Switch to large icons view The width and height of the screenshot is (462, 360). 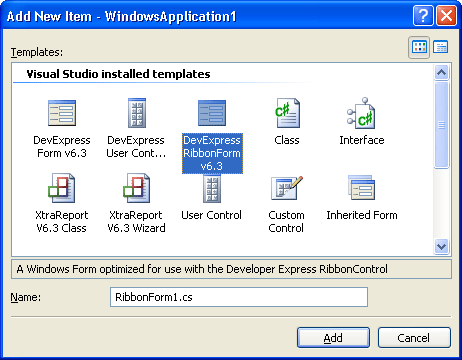tap(419, 47)
